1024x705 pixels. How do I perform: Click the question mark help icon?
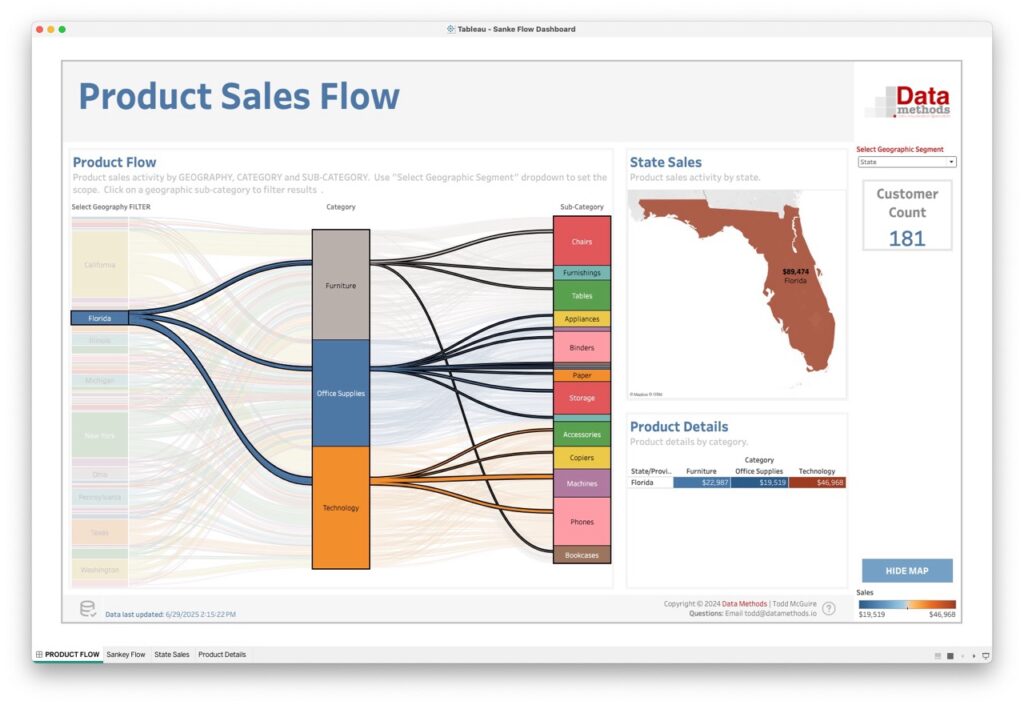point(828,608)
